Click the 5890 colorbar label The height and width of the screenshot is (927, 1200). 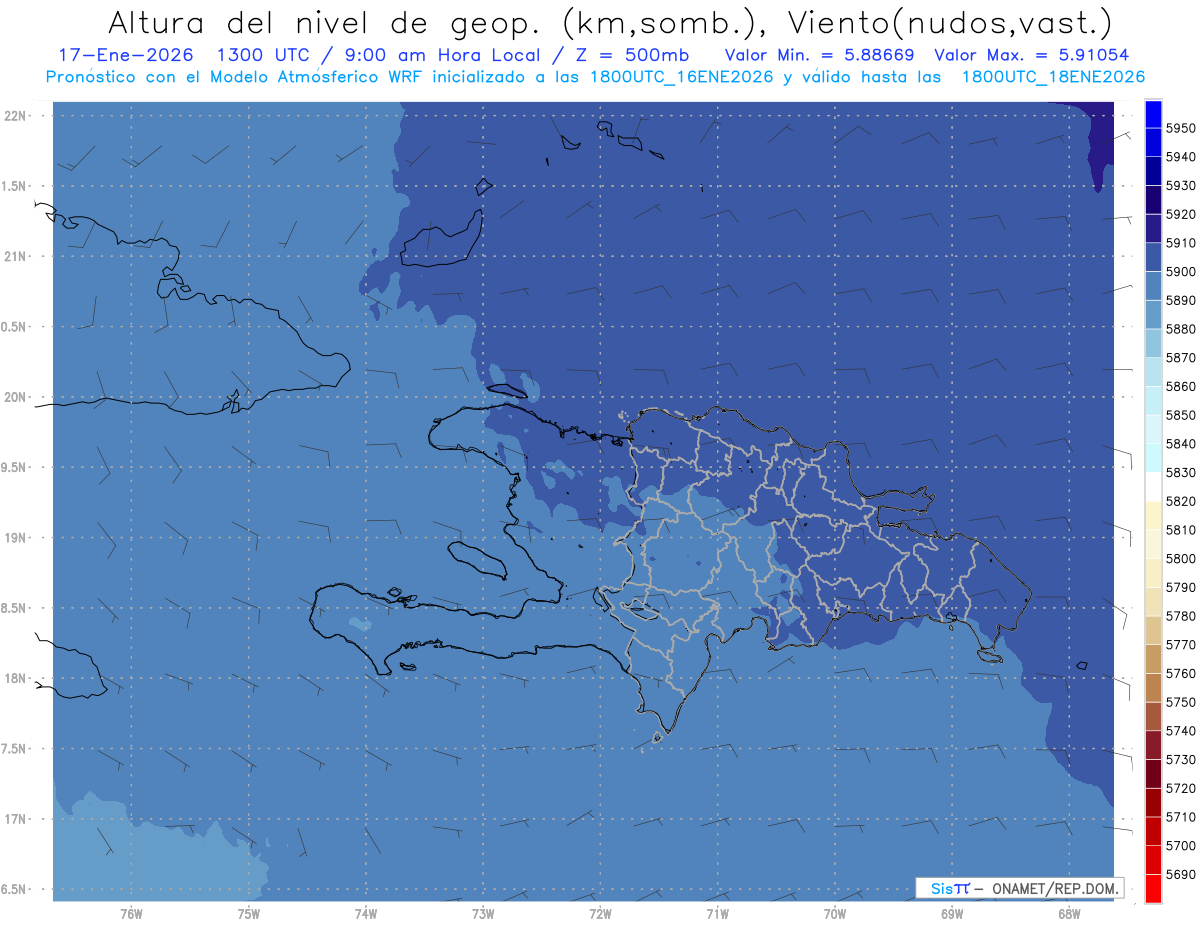click(x=1182, y=300)
